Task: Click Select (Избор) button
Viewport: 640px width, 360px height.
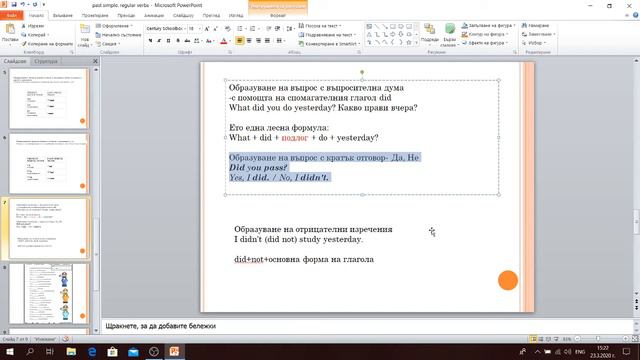Action: (533, 43)
